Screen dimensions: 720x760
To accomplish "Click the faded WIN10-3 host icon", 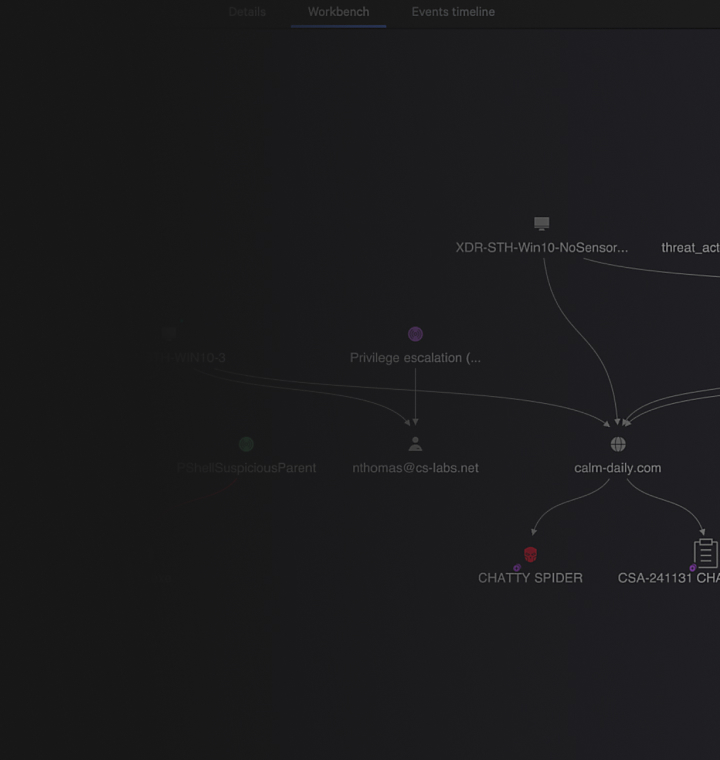I will tap(169, 334).
